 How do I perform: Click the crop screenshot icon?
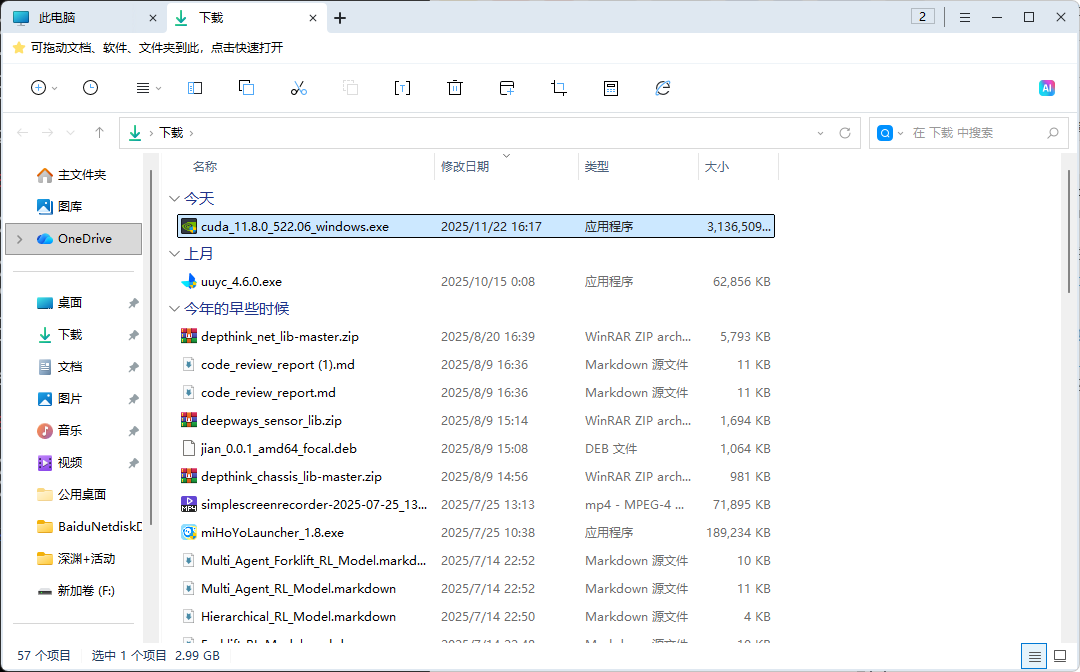pyautogui.click(x=559, y=87)
